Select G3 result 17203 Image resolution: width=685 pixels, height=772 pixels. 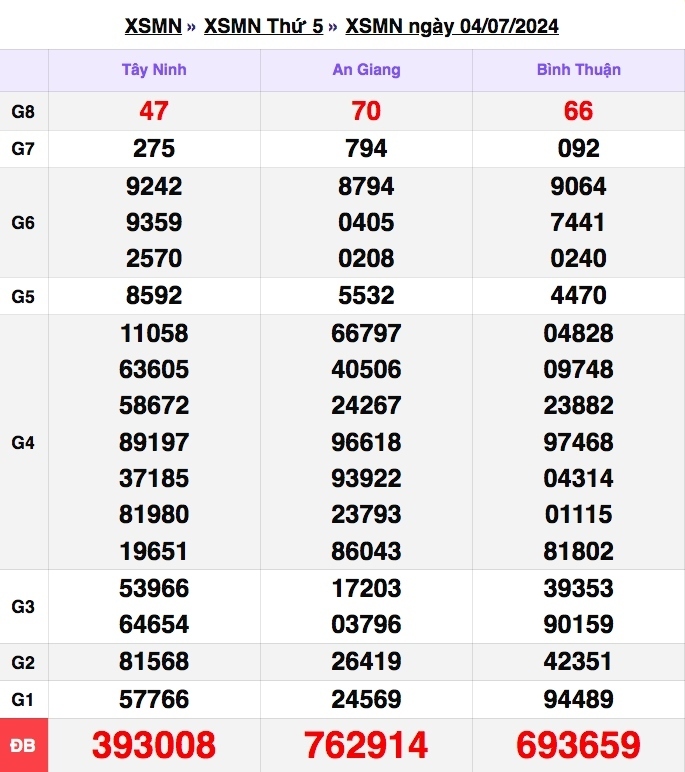coord(366,588)
